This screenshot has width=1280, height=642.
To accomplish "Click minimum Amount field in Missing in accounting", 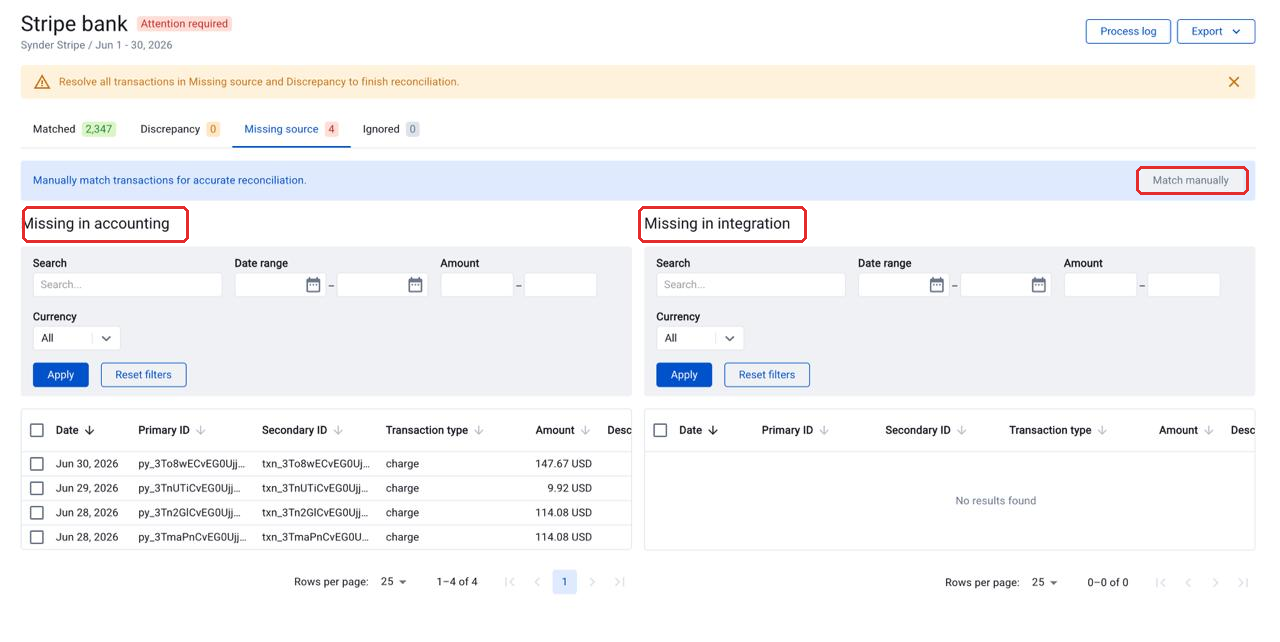I will point(477,285).
